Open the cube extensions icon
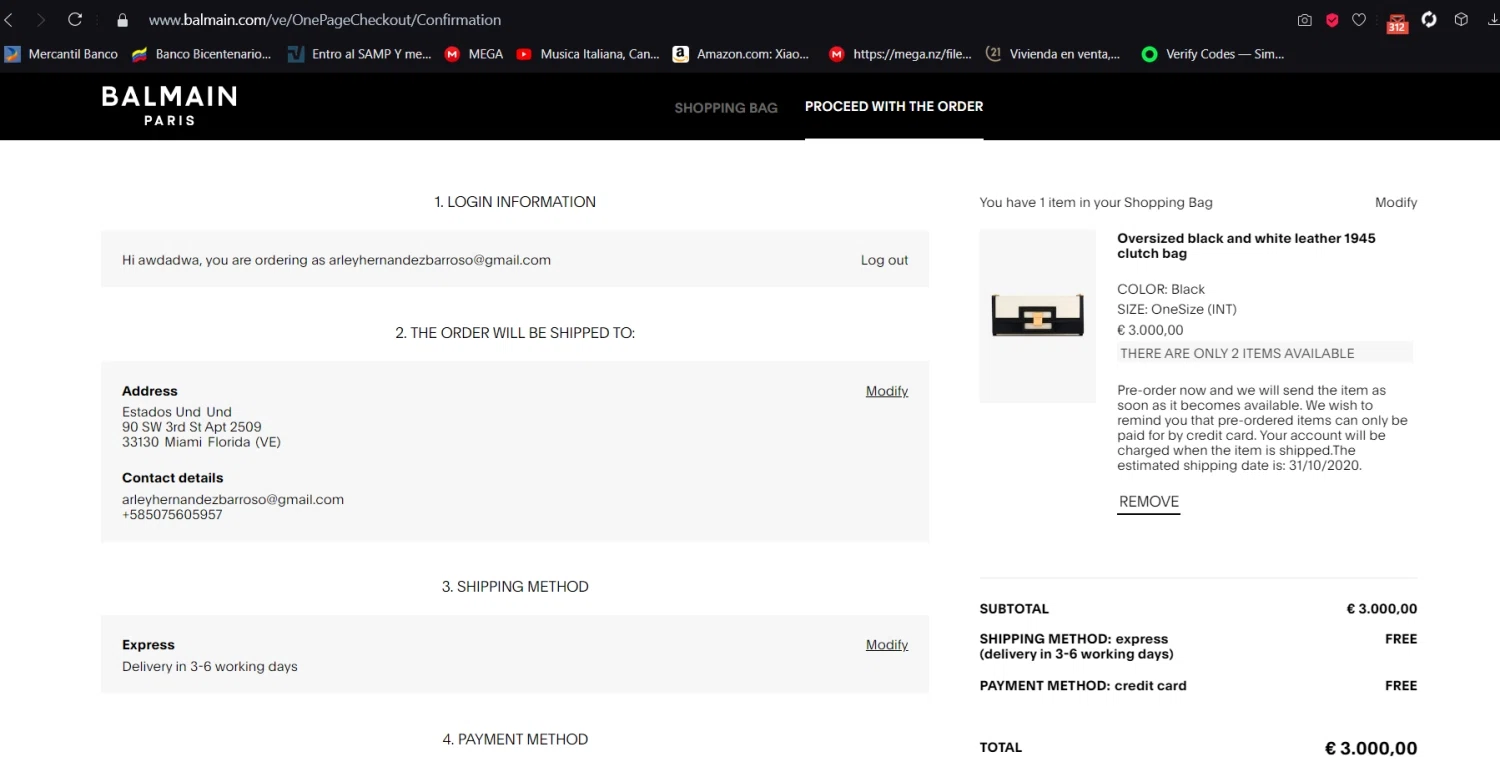 (x=1461, y=19)
